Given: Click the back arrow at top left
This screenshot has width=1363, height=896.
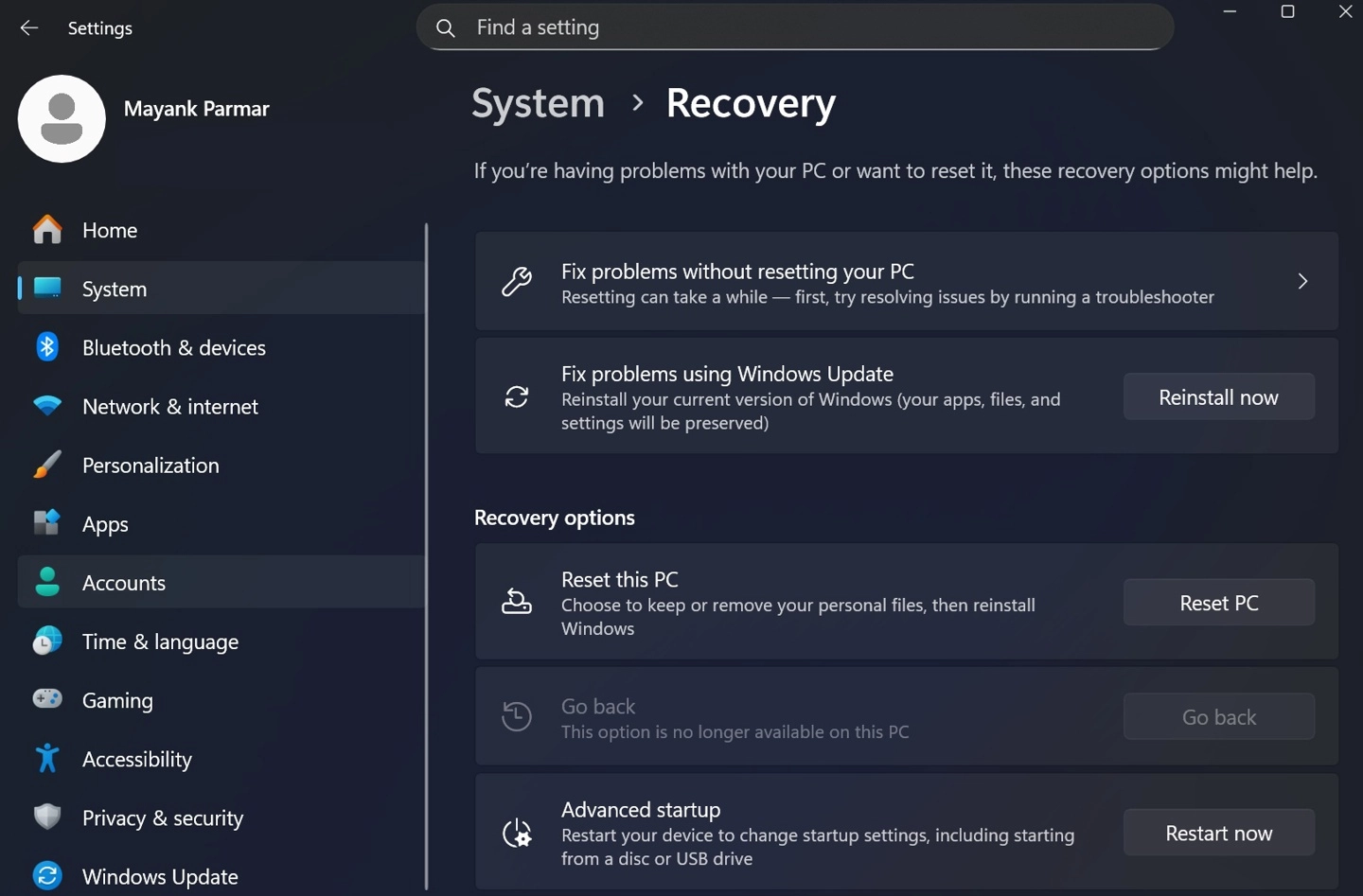Looking at the screenshot, I should click(x=29, y=27).
